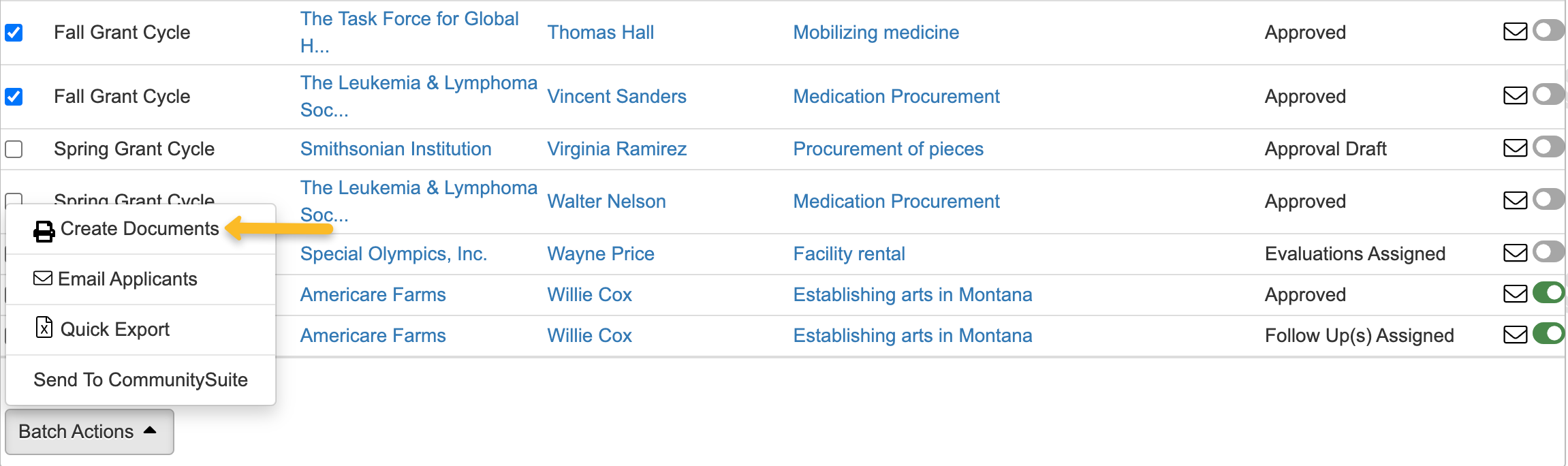Disable the green toggle in Approved Willie Cox row

pos(1548,293)
